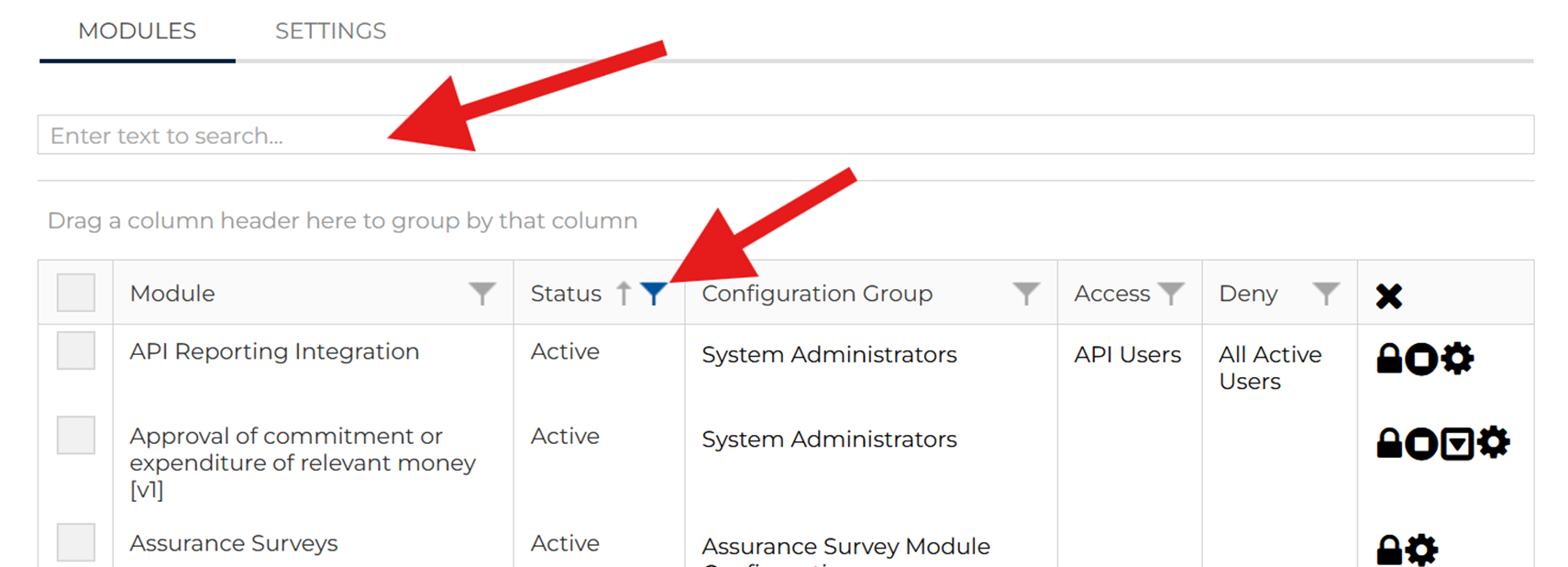Switch to the SETTINGS tab
This screenshot has width=1568, height=567.
click(330, 31)
